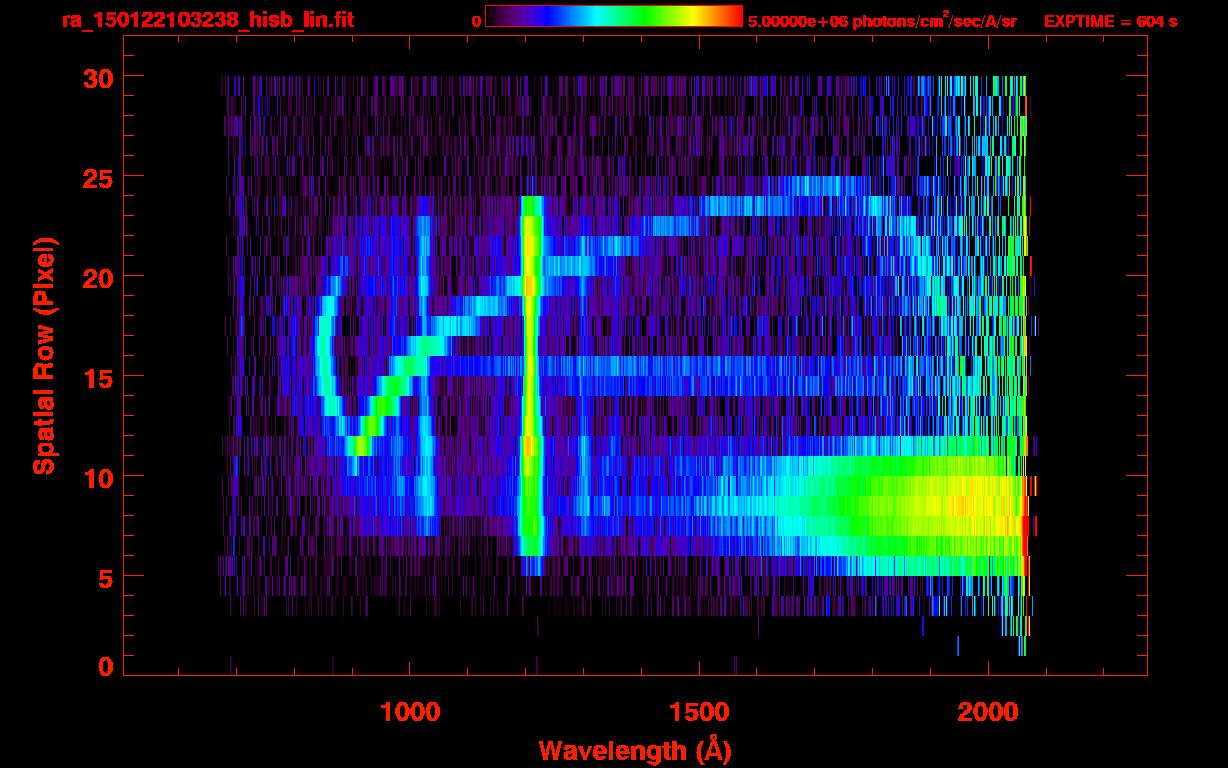Click the Spatial Row (Pixel) axis title

point(43,355)
